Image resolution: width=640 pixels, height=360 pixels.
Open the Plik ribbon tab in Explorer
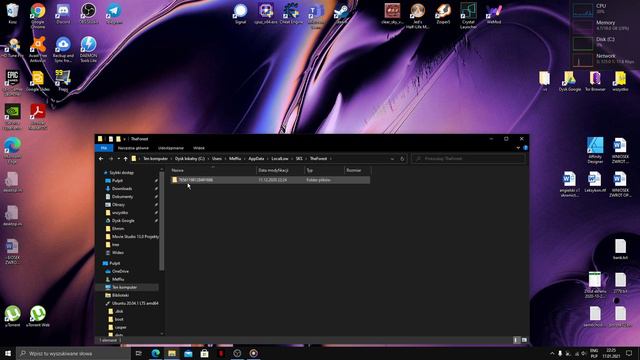[104, 148]
